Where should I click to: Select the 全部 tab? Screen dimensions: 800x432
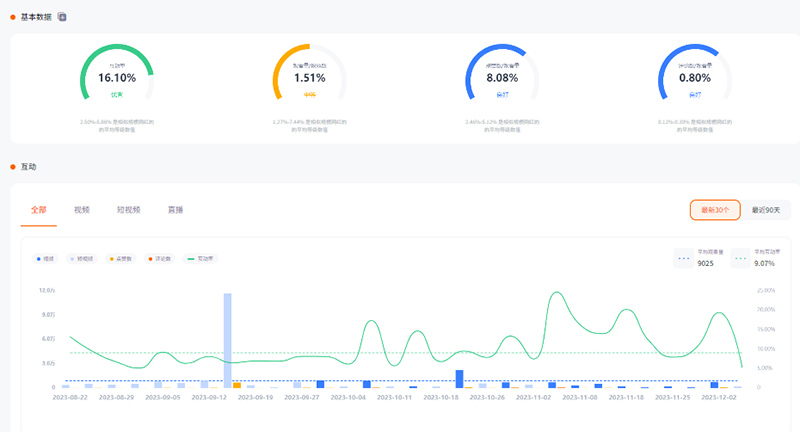[x=39, y=210]
